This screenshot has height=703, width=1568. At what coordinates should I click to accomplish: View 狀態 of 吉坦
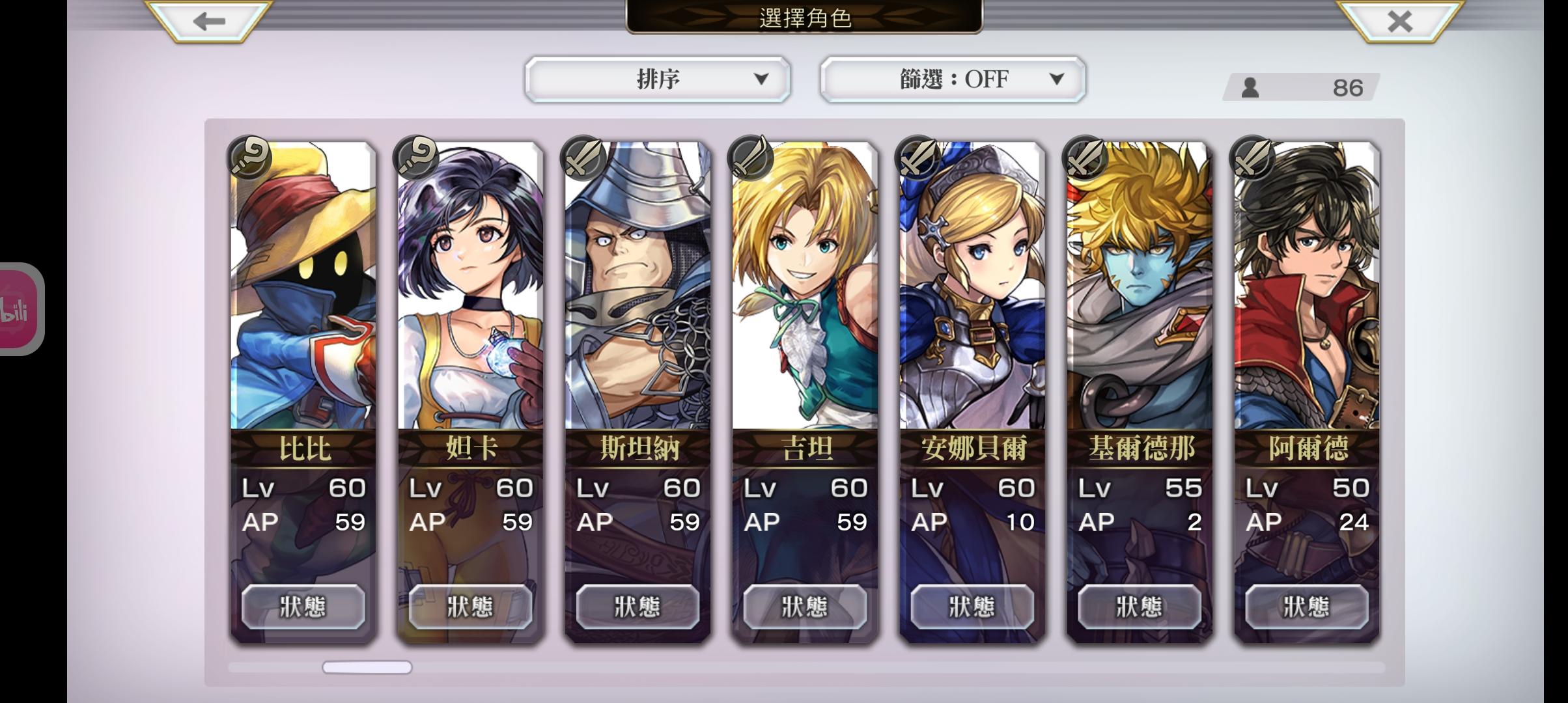(x=805, y=607)
